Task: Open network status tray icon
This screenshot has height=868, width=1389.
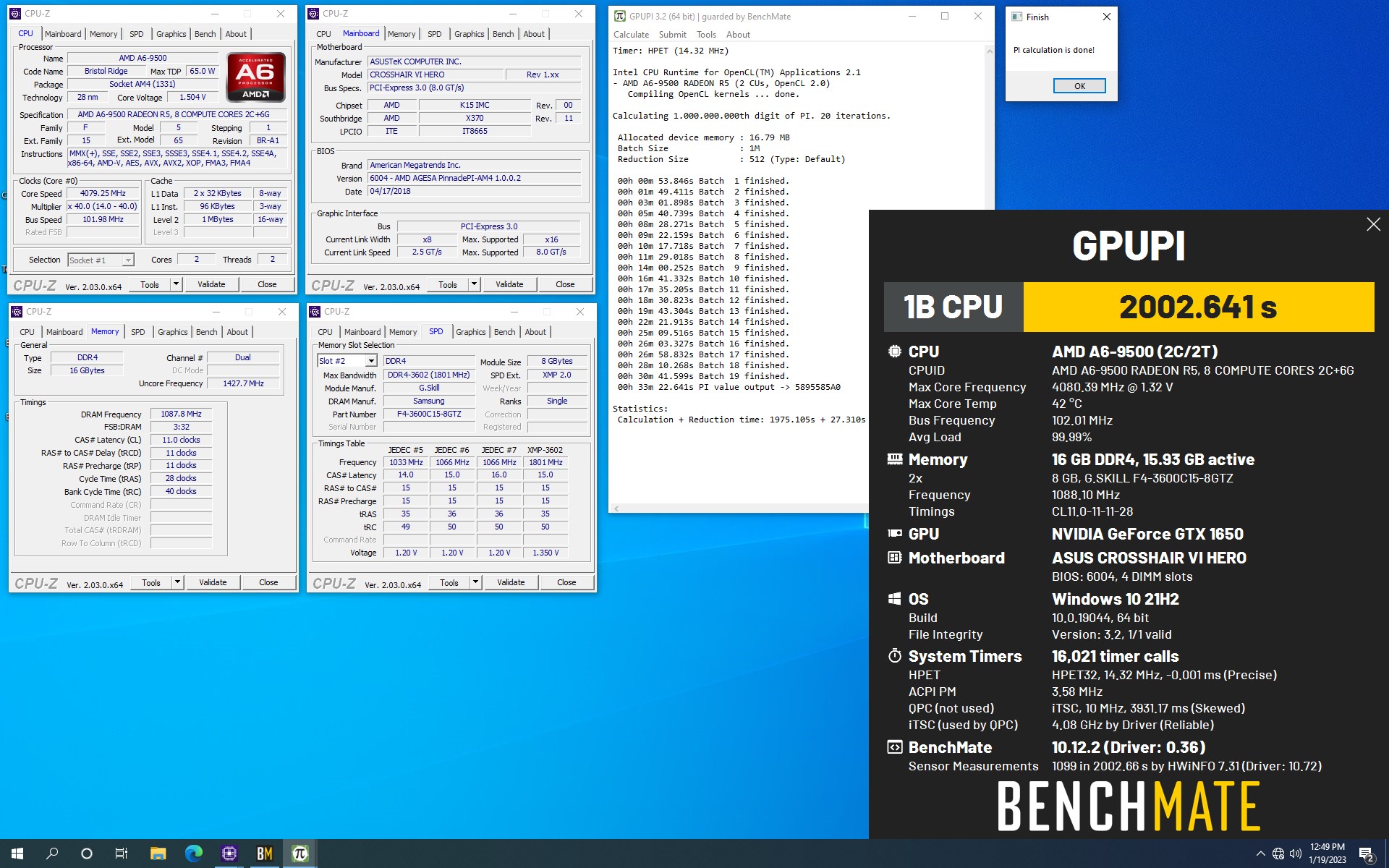Action: 1278,854
